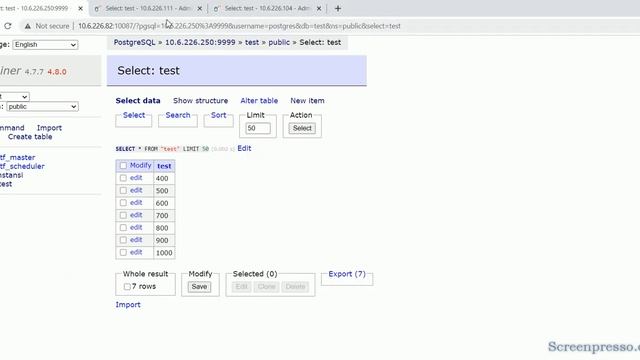Open the tf_master table in sidebar
The height and width of the screenshot is (360, 640).
[x=18, y=157]
